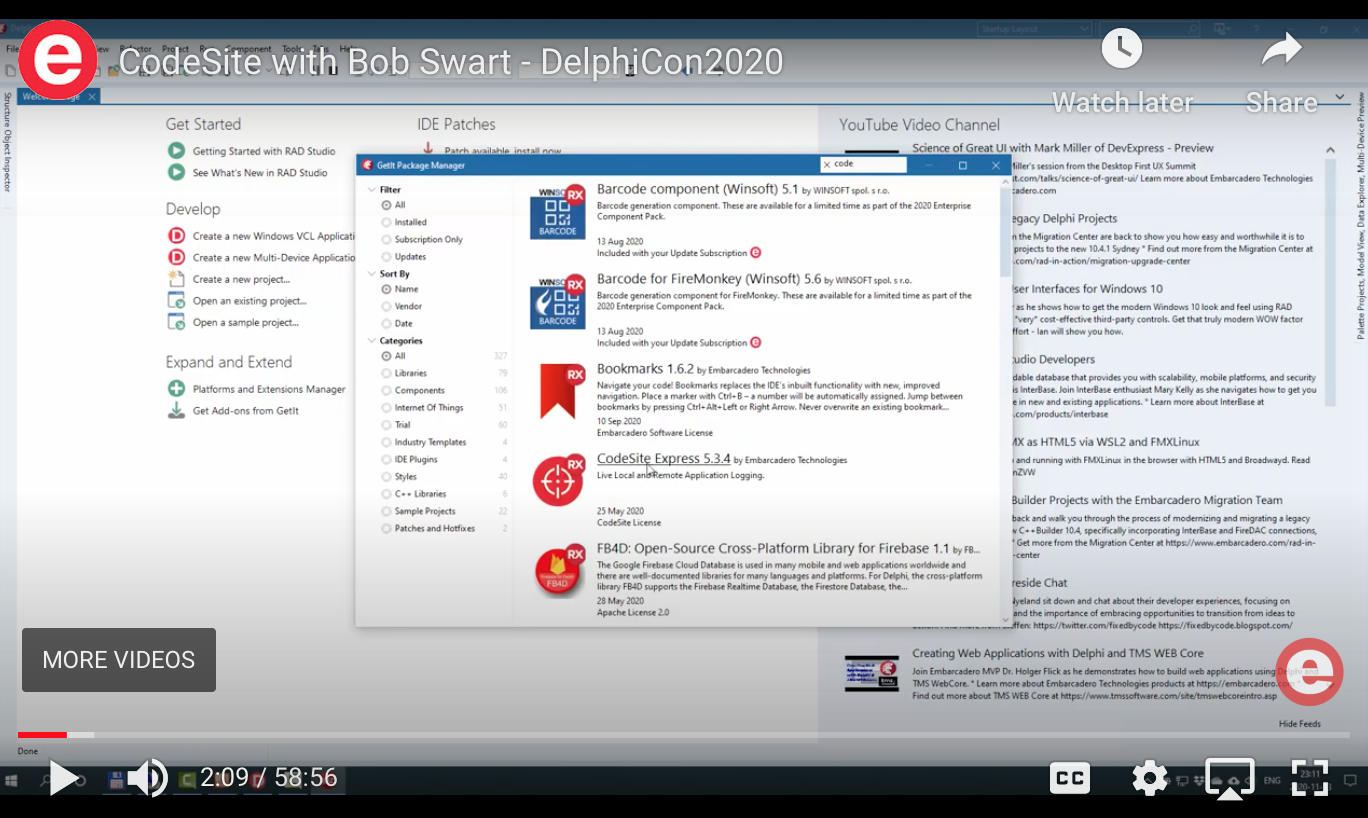Select the Subscription Only filter
1368x818 pixels.
point(387,239)
